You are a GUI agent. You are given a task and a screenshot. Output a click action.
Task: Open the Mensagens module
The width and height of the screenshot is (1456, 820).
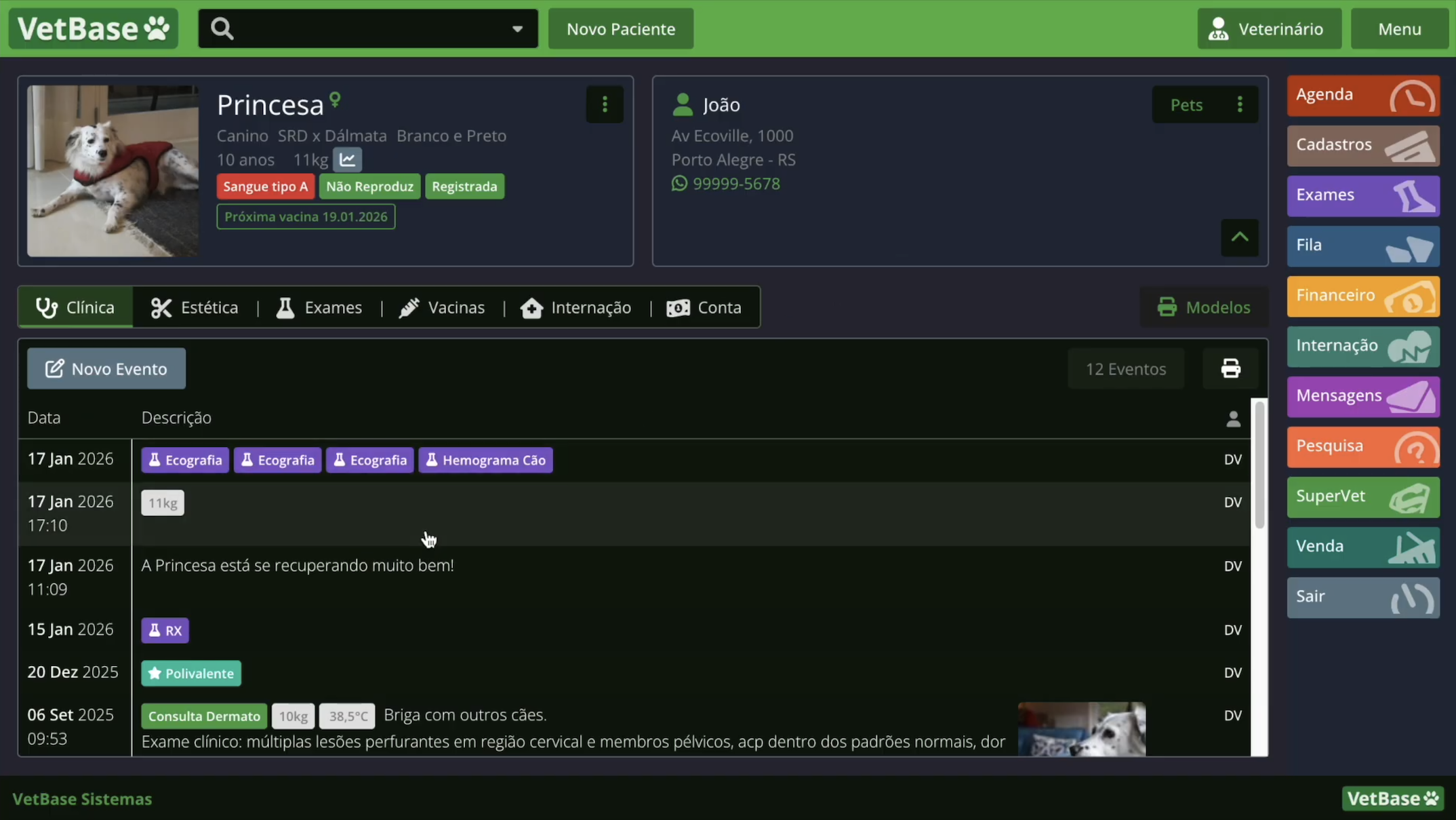point(1362,396)
